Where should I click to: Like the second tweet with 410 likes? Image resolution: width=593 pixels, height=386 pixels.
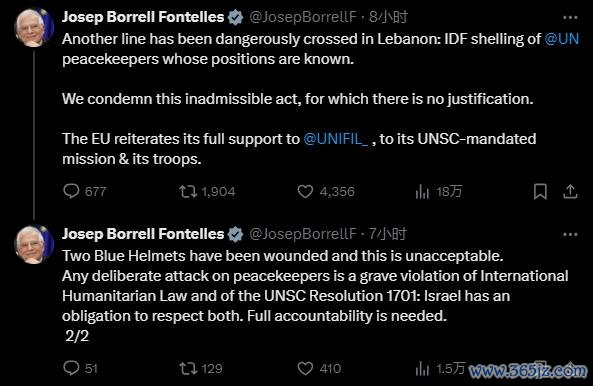(x=305, y=368)
